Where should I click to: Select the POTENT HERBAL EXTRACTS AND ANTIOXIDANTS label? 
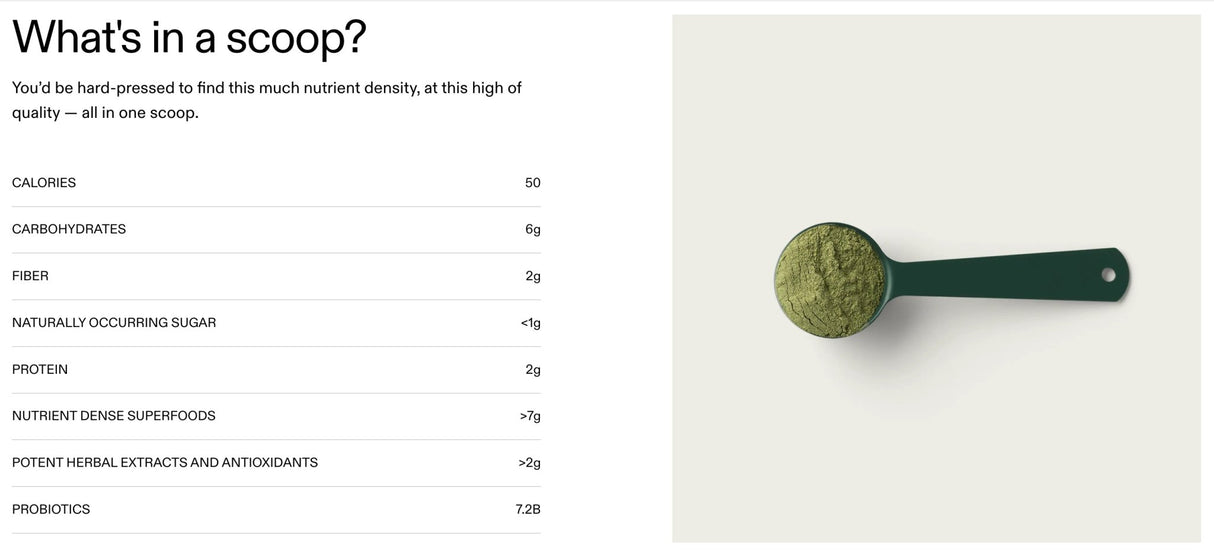[165, 463]
